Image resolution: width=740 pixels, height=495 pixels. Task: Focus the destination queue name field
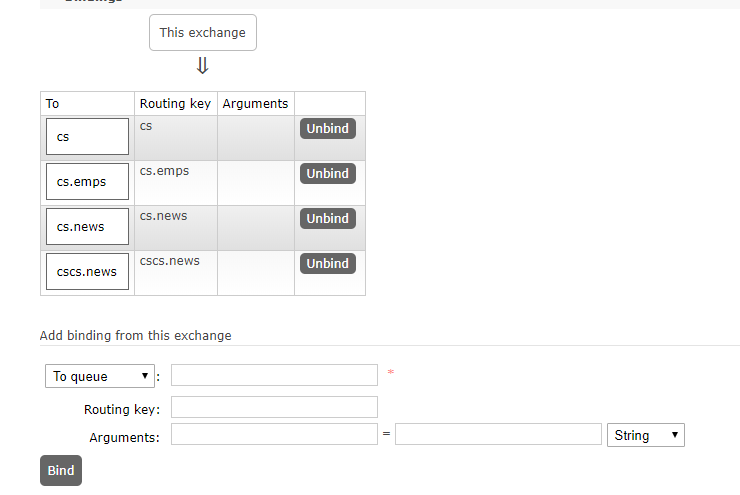(x=274, y=375)
